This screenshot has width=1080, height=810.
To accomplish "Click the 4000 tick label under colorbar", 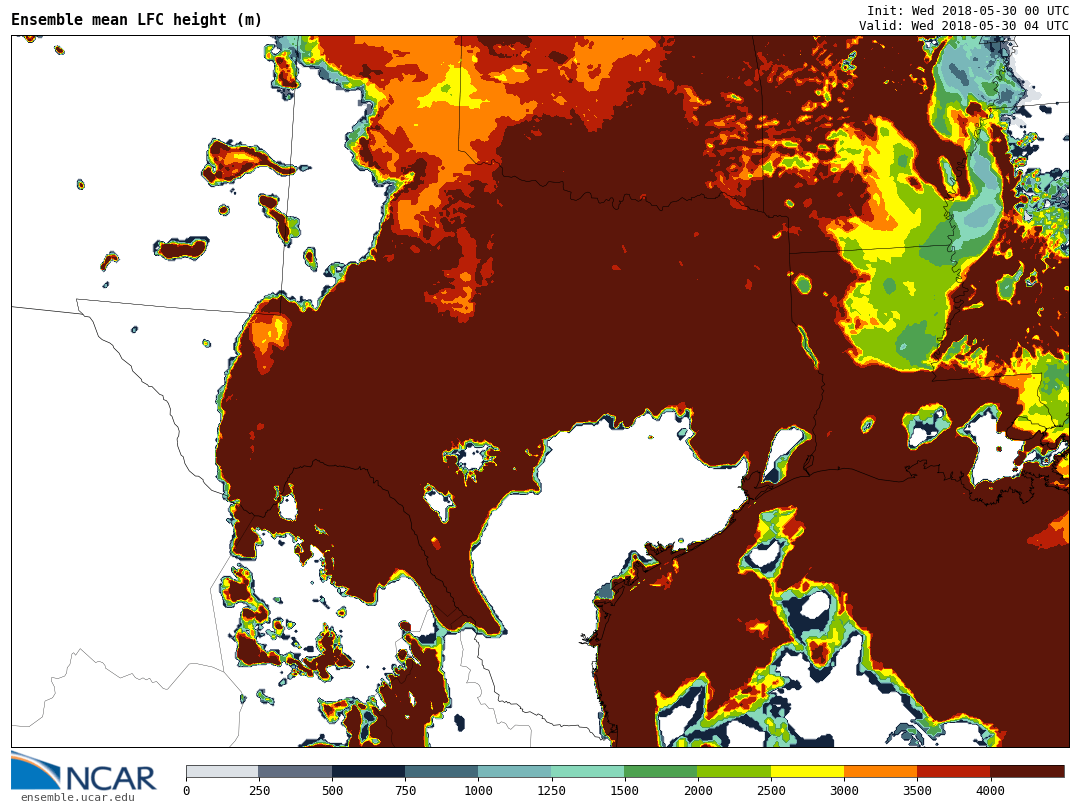I will coord(990,791).
